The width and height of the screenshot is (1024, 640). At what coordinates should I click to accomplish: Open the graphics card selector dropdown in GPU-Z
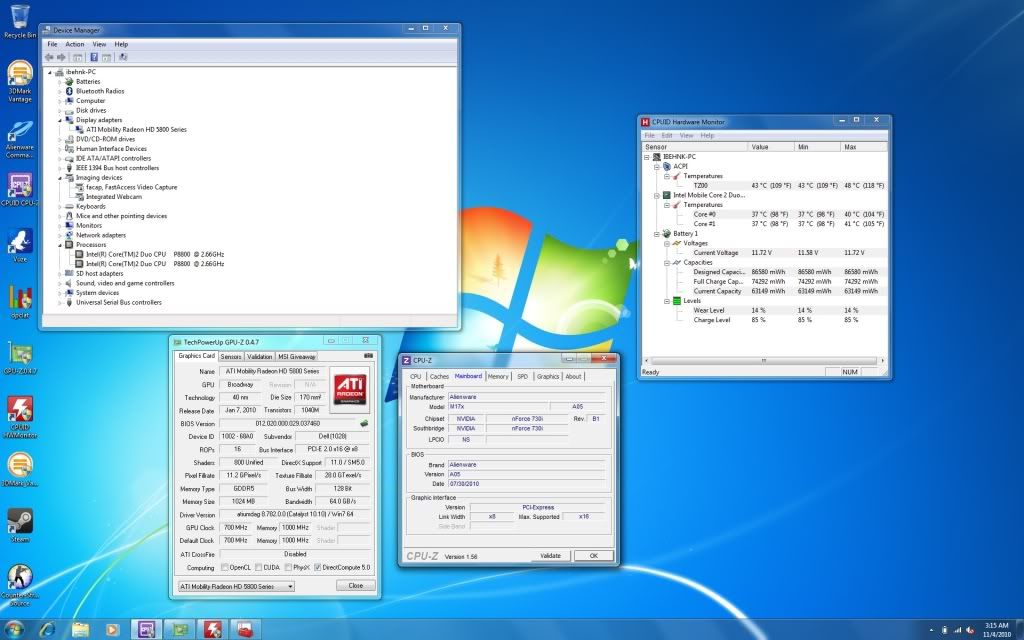click(x=236, y=586)
